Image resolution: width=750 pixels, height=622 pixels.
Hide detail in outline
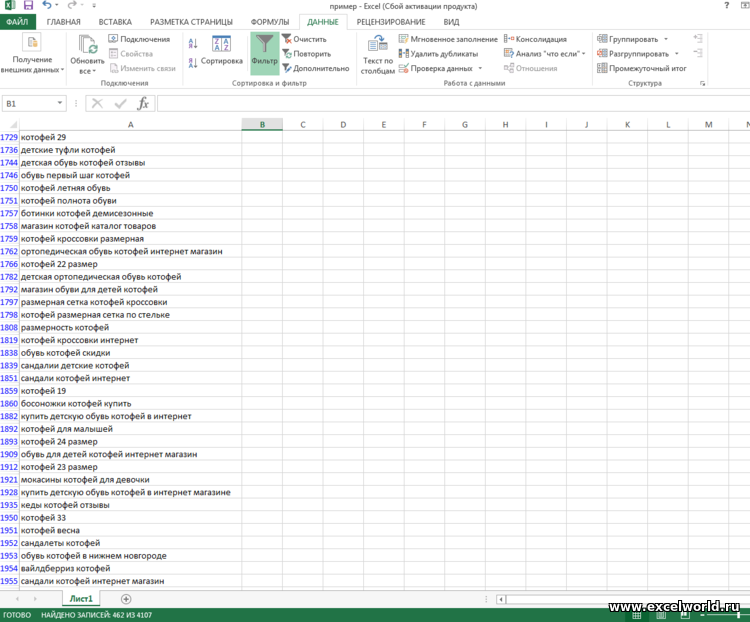tap(698, 53)
